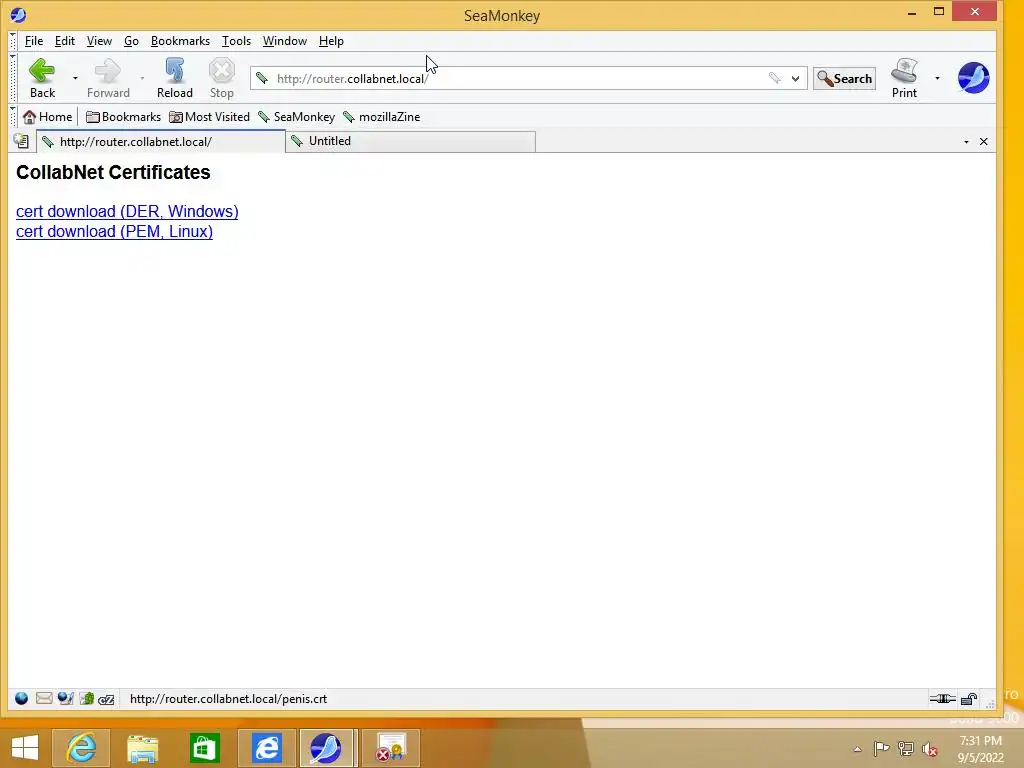Click the Forward navigation arrow
Image resolution: width=1024 pixels, height=768 pixels.
[x=108, y=78]
